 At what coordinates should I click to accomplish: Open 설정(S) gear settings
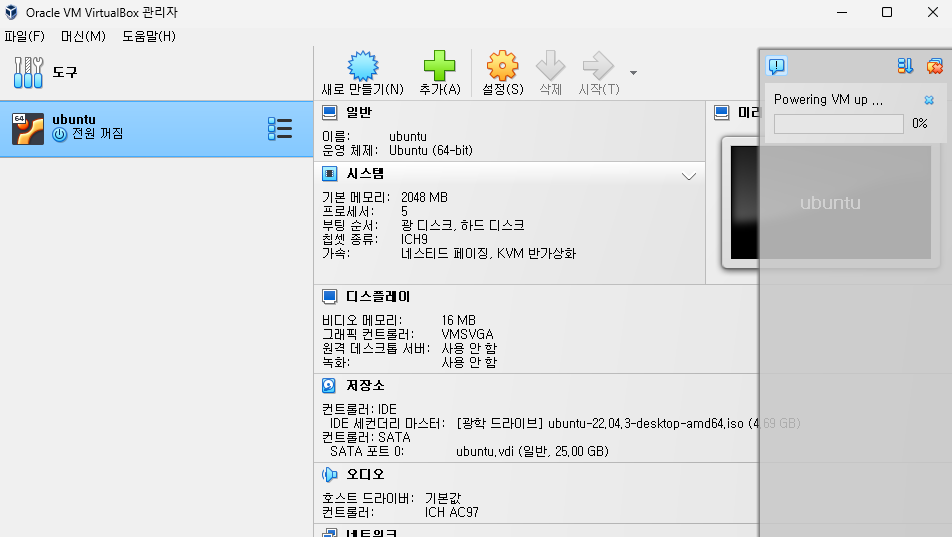click(x=503, y=73)
